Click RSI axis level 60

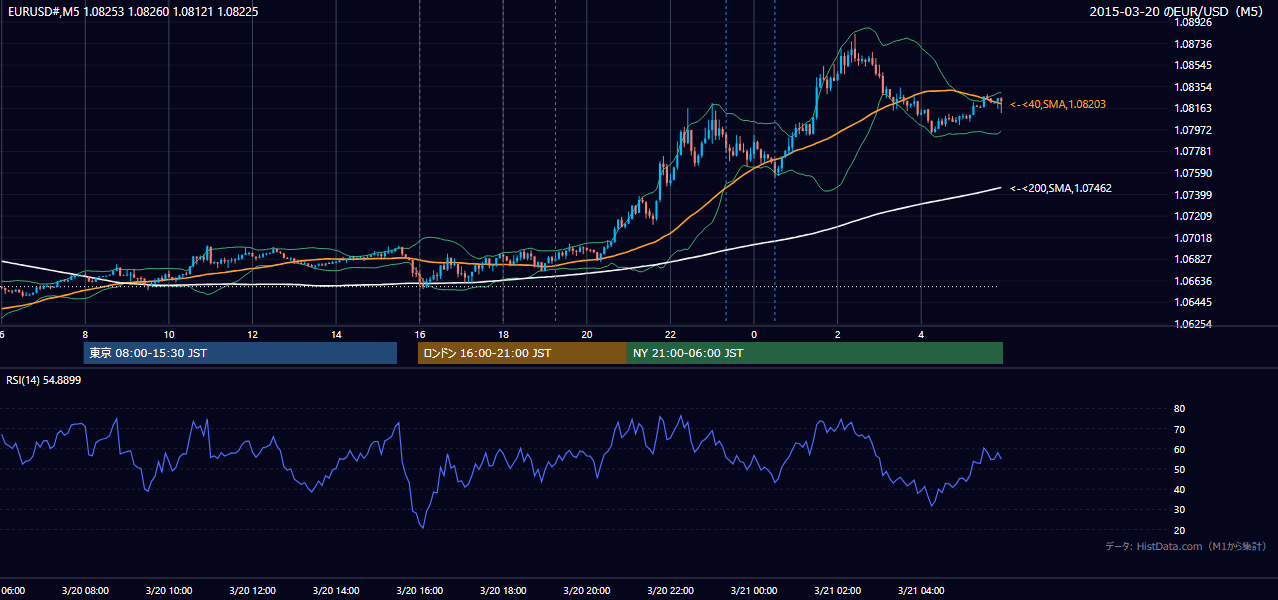click(x=1179, y=449)
